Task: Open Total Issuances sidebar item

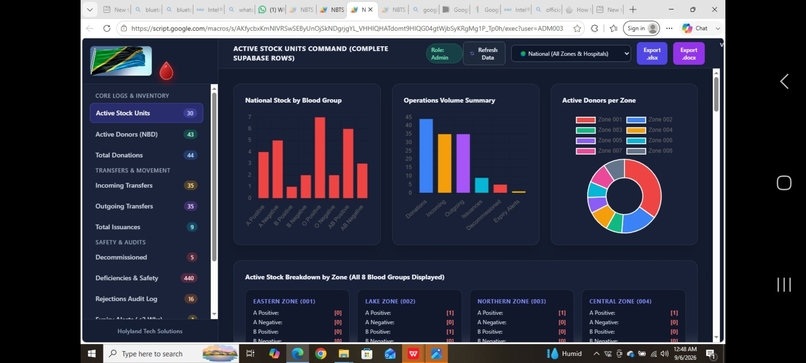Action: click(146, 227)
